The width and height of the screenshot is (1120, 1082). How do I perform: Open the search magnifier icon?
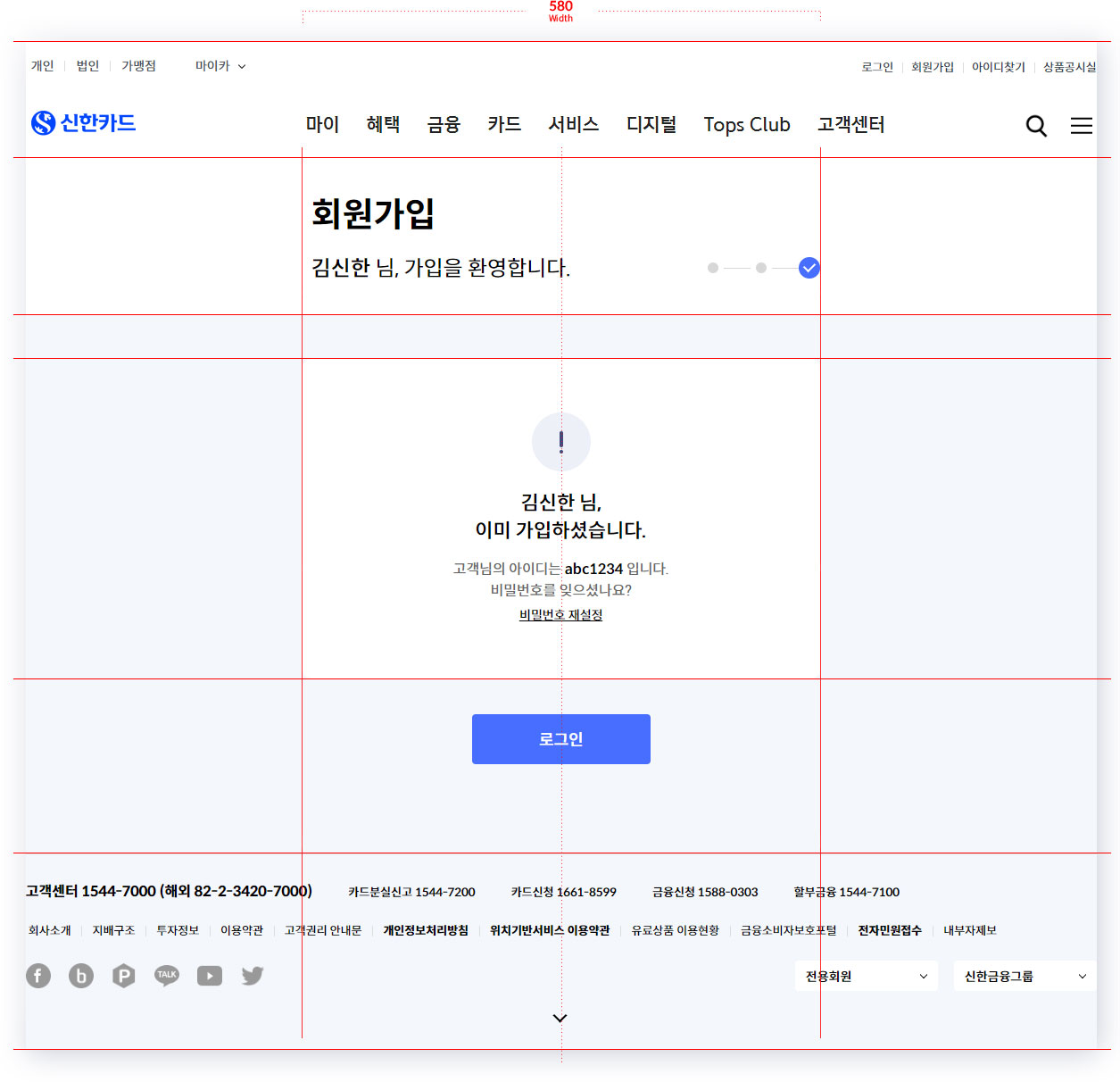click(x=1036, y=126)
